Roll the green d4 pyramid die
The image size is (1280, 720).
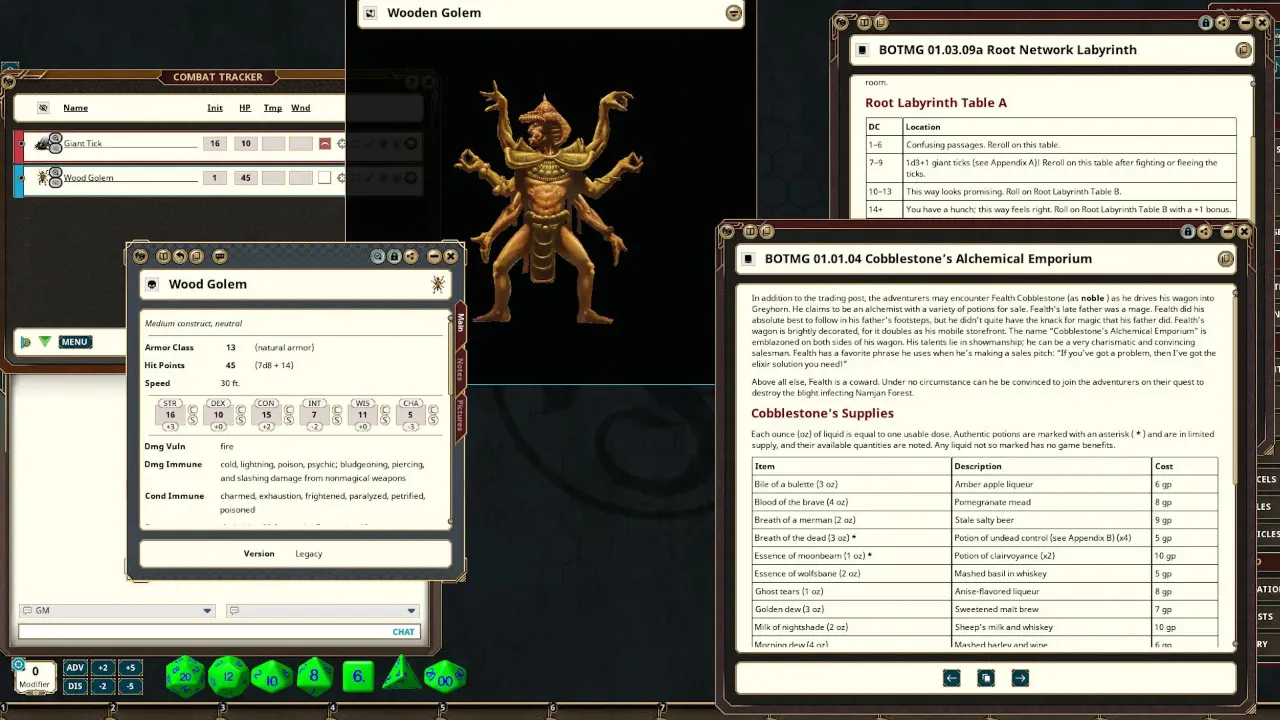(402, 675)
